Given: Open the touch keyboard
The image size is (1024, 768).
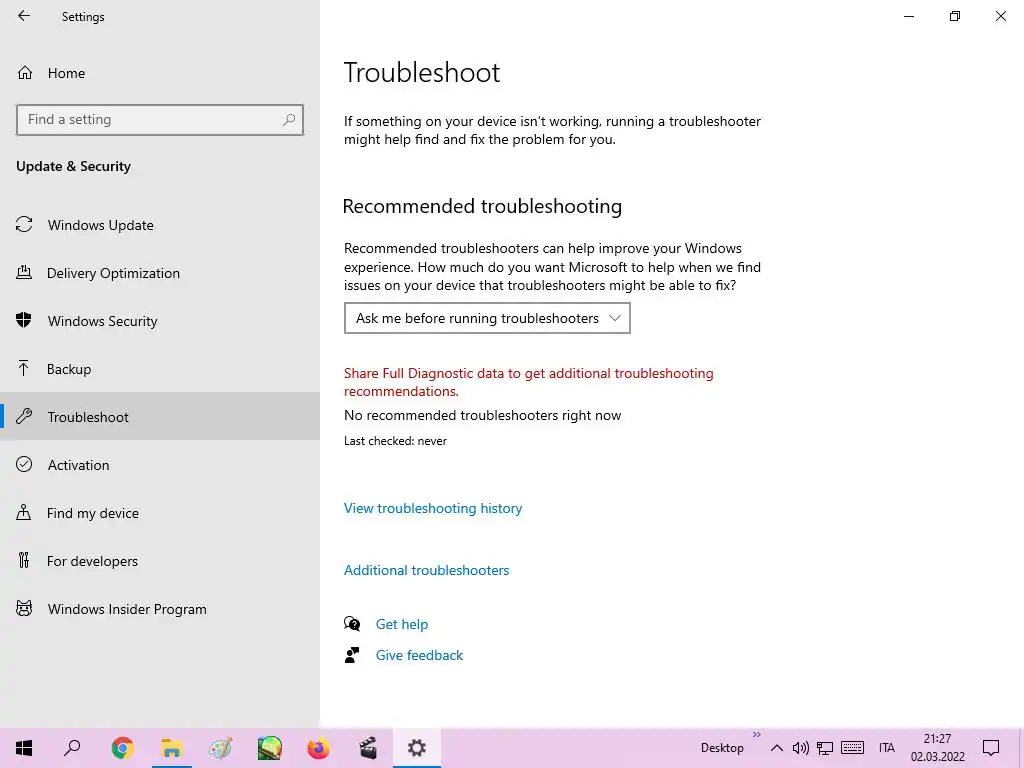Looking at the screenshot, I should coord(852,748).
